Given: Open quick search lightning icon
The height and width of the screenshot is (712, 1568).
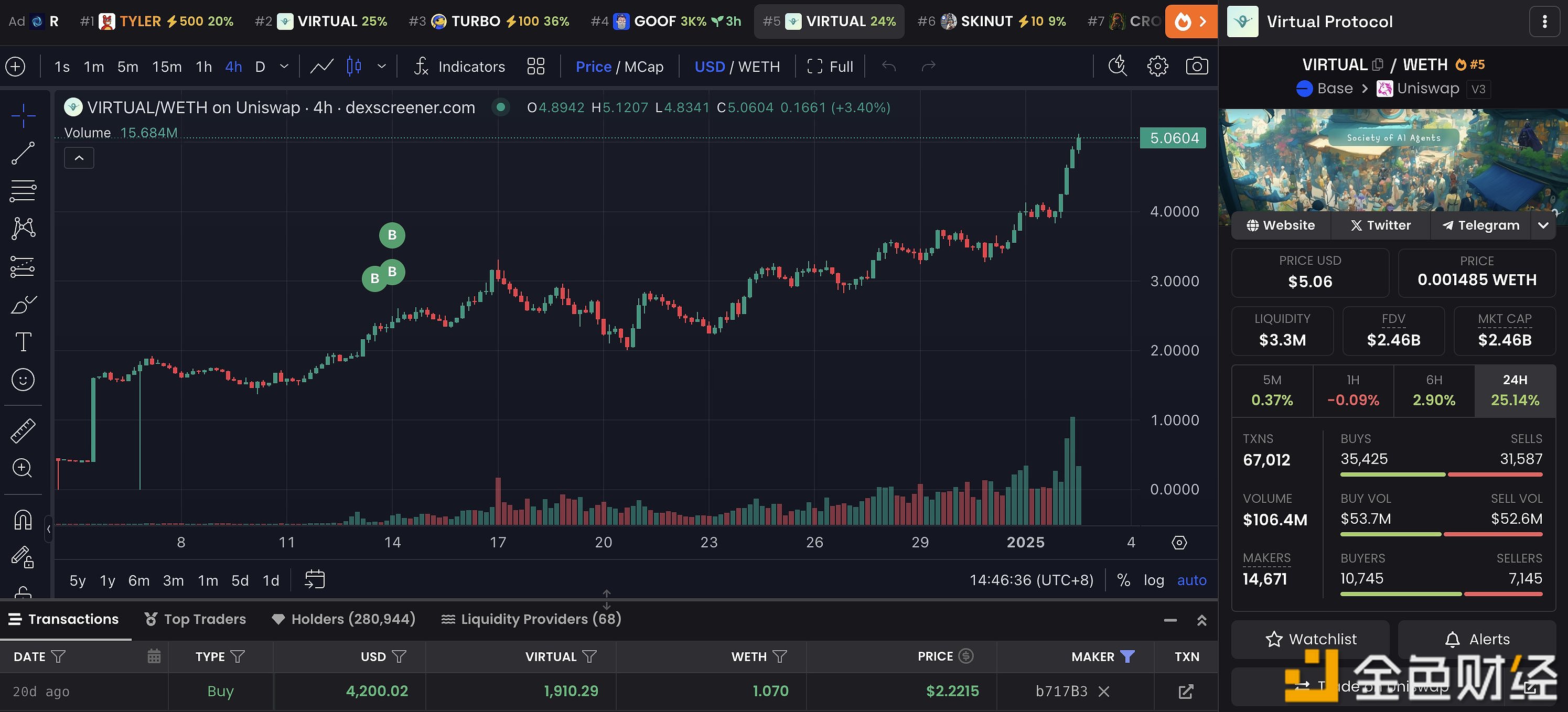Looking at the screenshot, I should 1117,66.
